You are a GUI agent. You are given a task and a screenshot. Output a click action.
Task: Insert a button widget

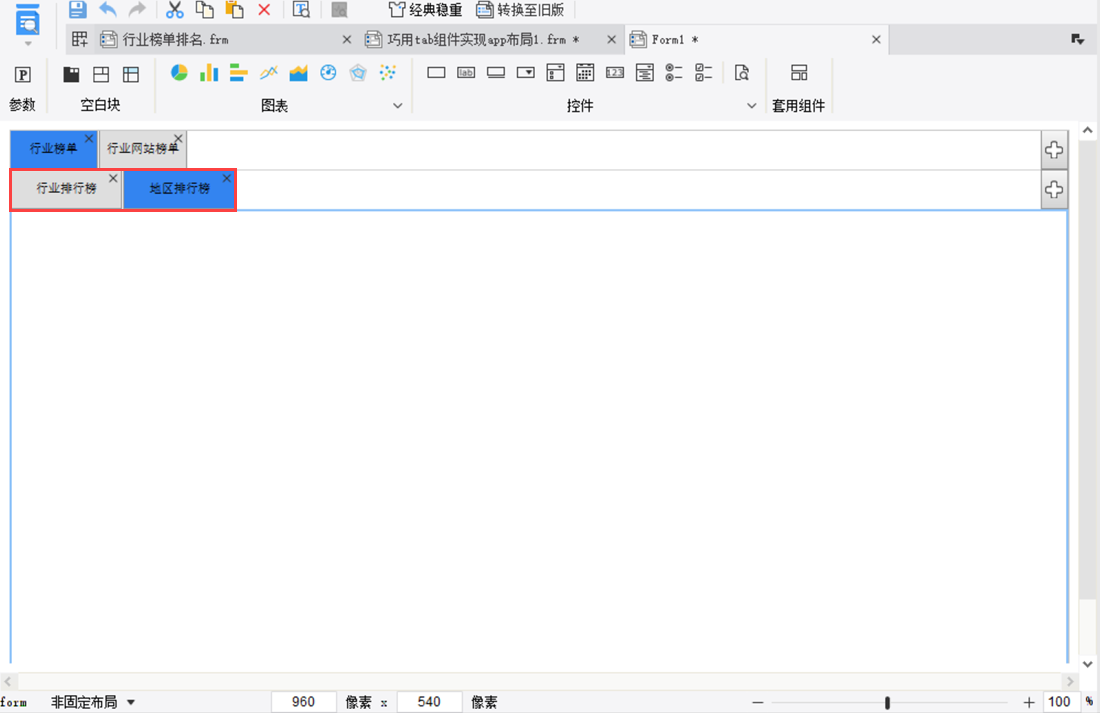point(496,72)
